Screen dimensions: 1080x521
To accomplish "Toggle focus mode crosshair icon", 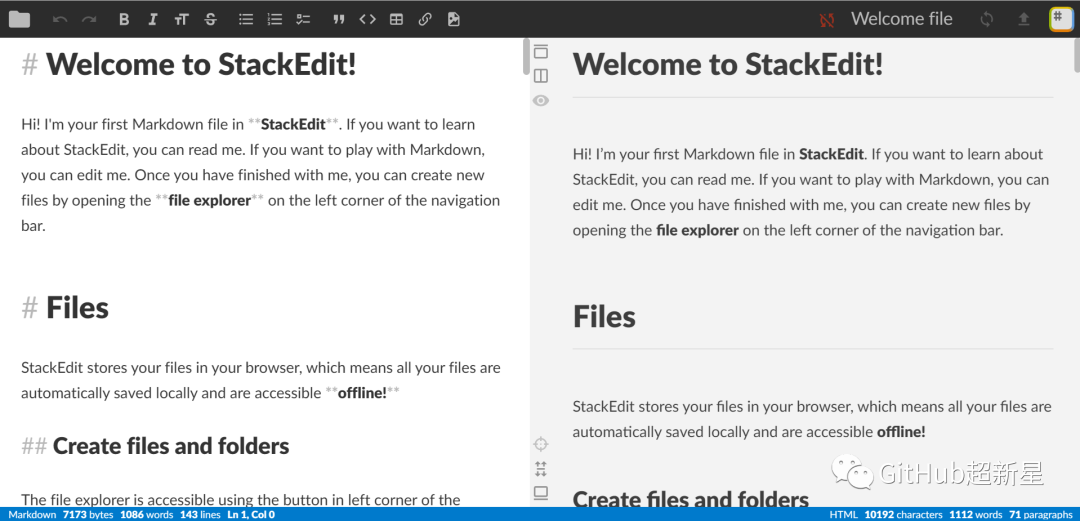I will [541, 443].
